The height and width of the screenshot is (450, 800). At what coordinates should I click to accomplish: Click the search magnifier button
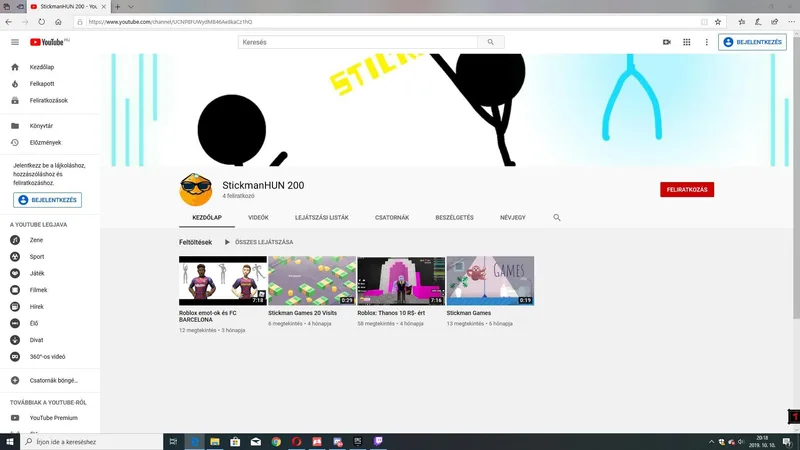pyautogui.click(x=490, y=42)
